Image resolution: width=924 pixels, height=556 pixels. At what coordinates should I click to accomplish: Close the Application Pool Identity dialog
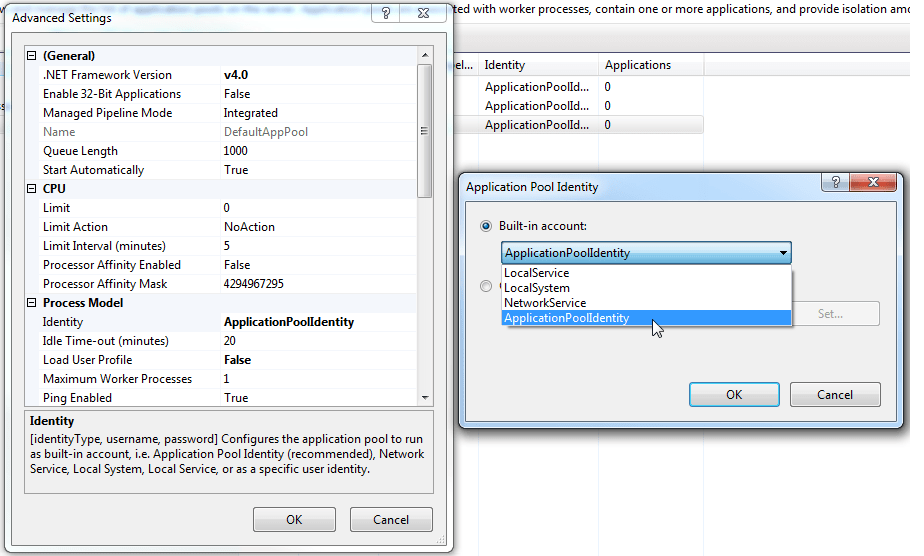(x=873, y=182)
